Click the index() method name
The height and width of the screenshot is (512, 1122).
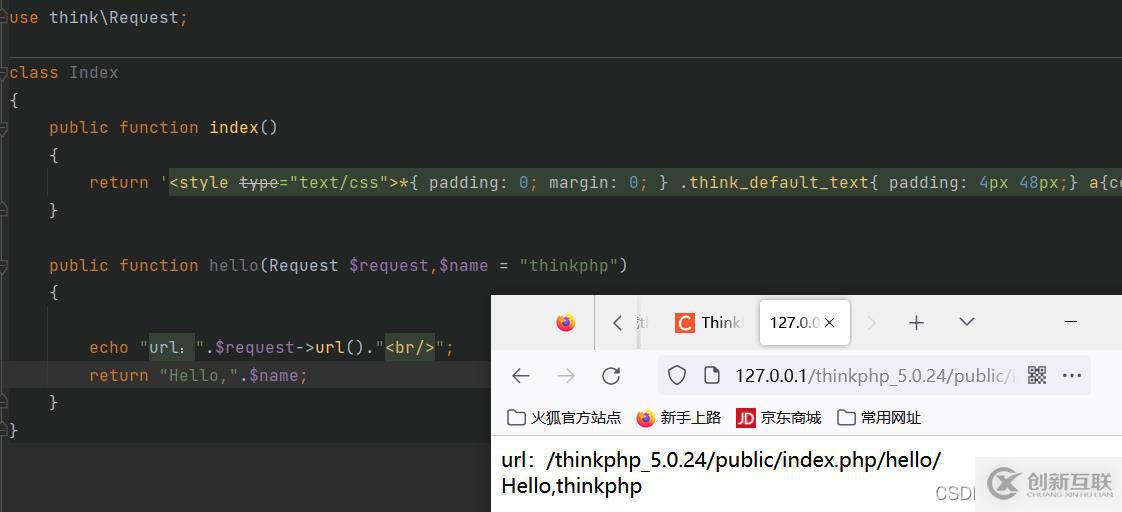tap(234, 127)
